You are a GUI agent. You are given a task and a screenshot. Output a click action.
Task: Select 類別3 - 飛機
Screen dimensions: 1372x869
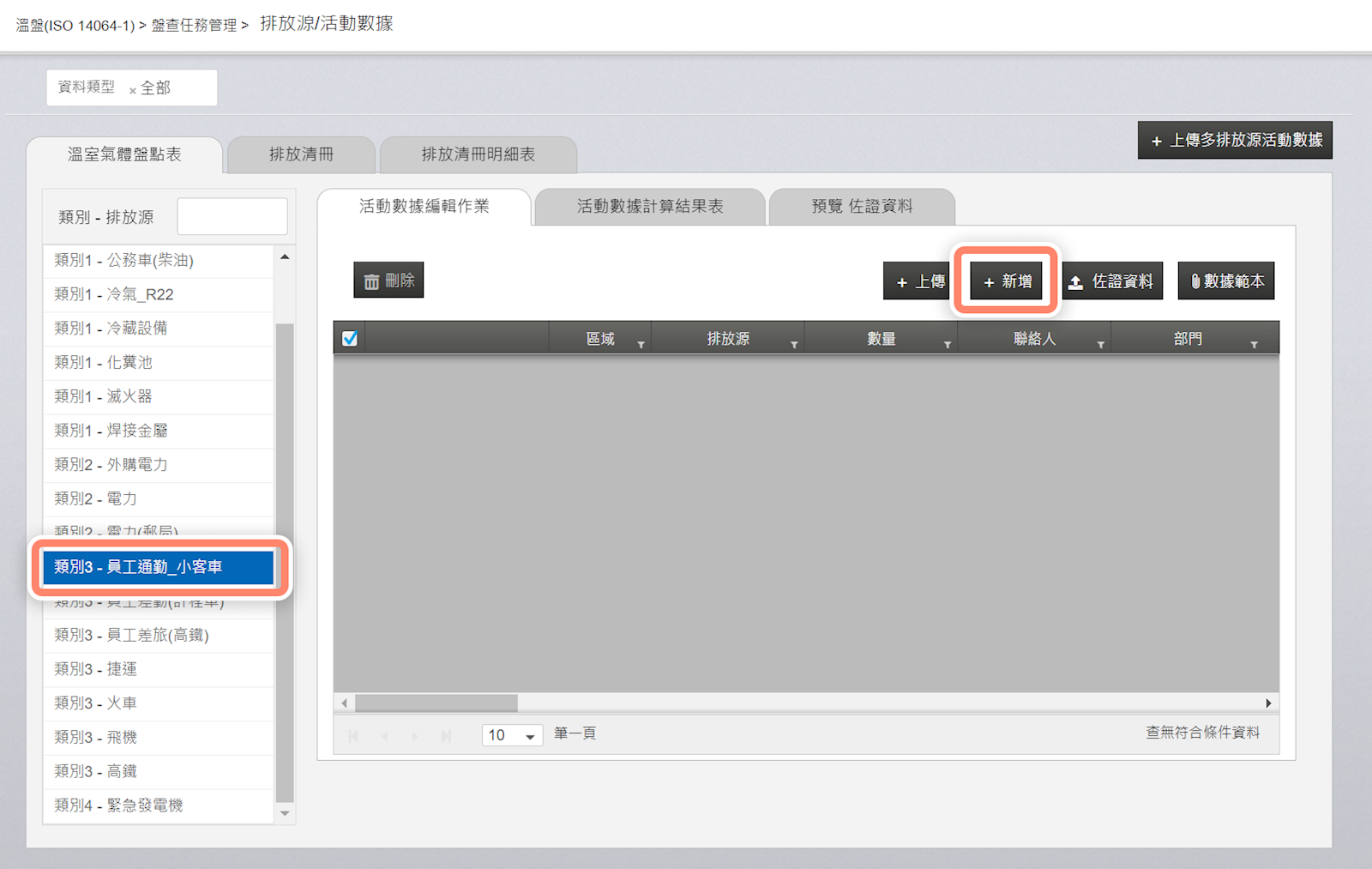coord(159,737)
